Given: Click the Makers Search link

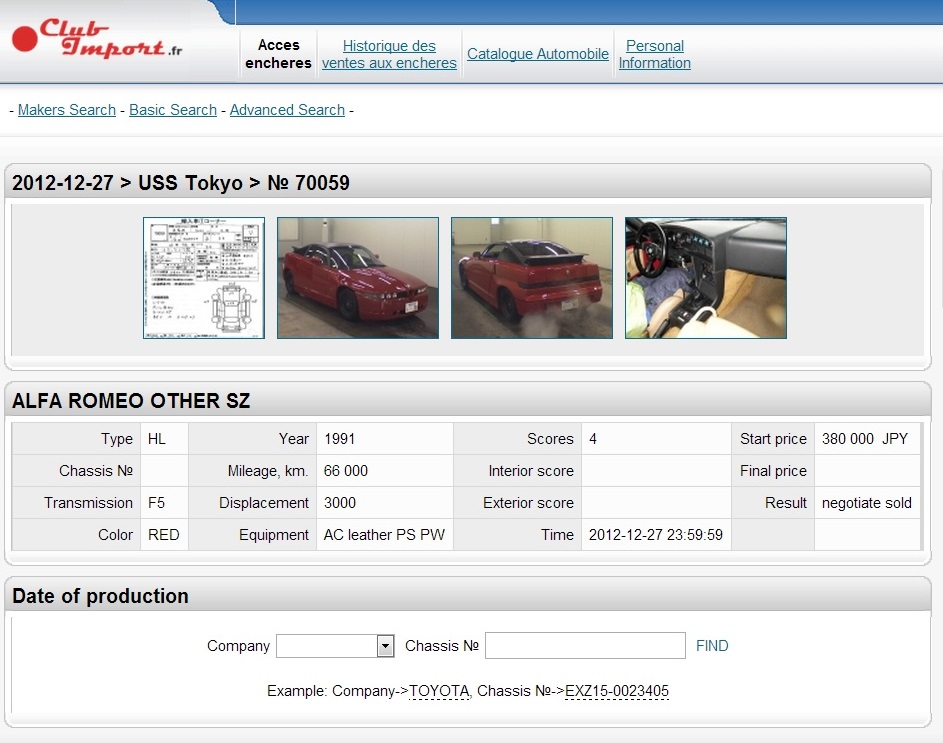Looking at the screenshot, I should pyautogui.click(x=67, y=110).
